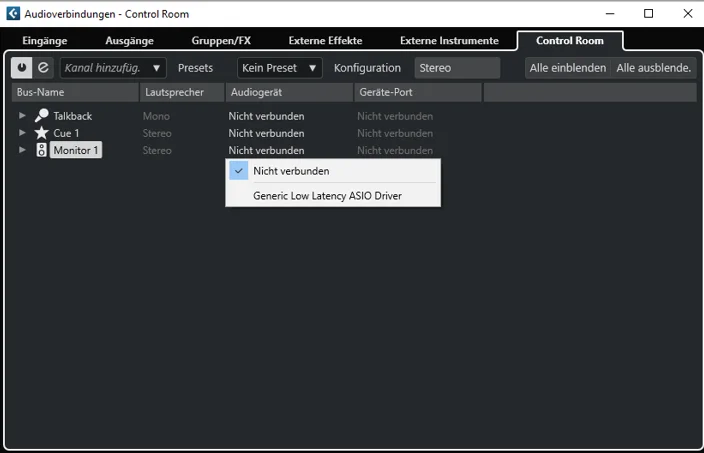The image size is (704, 453).
Task: Select the Cue 1 bus name
Action: tap(66, 133)
